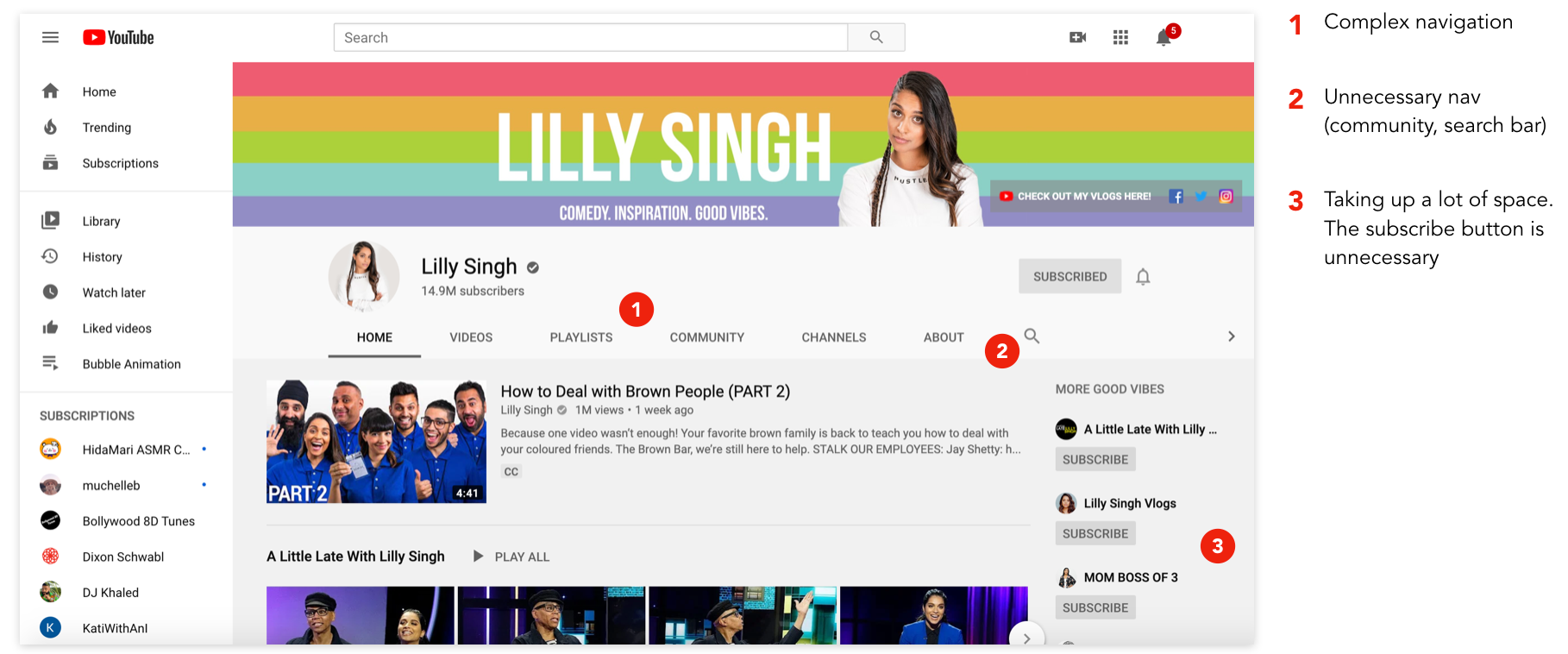Viewport: 1568px width, 654px height.
Task: Open the CHANNELS tab
Action: [834, 337]
